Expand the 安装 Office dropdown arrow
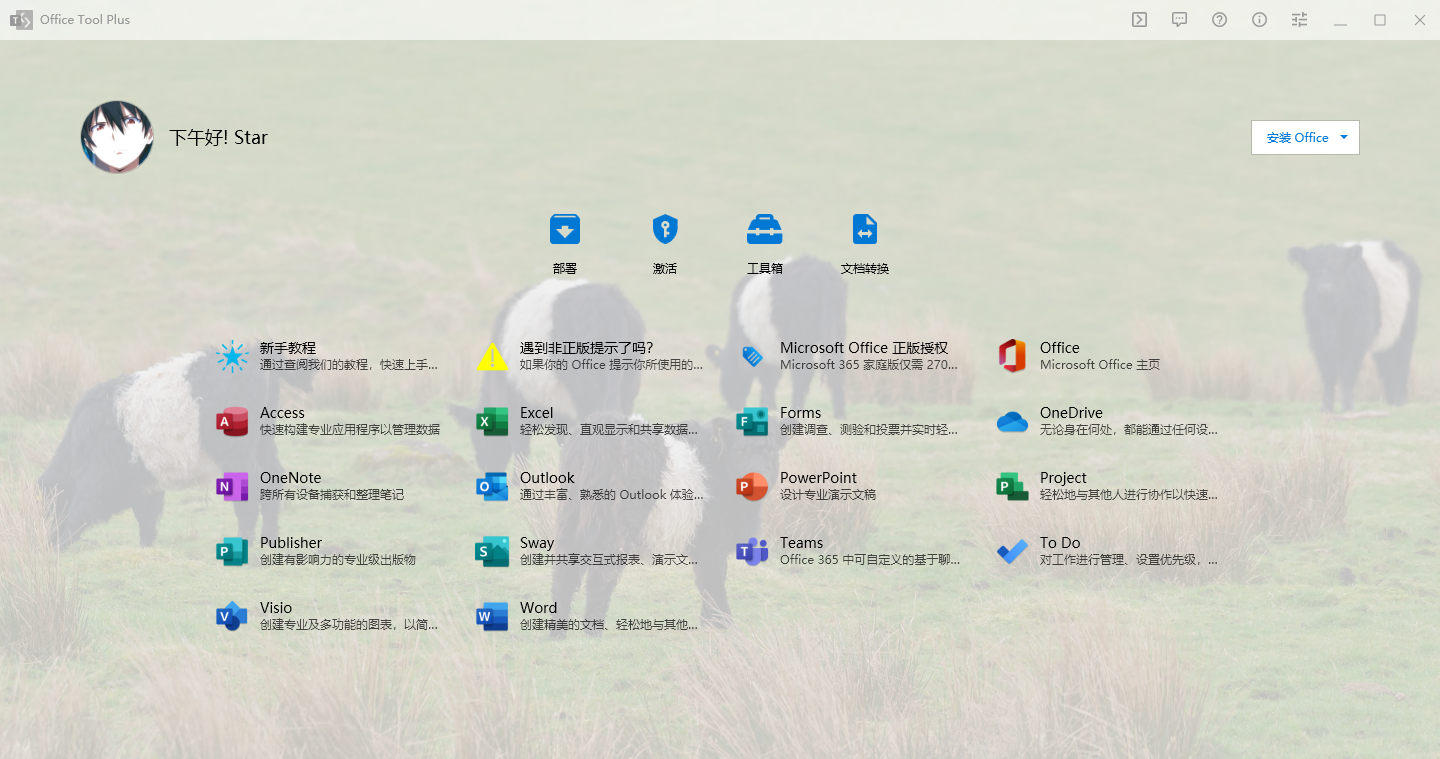1440x759 pixels. pos(1344,138)
